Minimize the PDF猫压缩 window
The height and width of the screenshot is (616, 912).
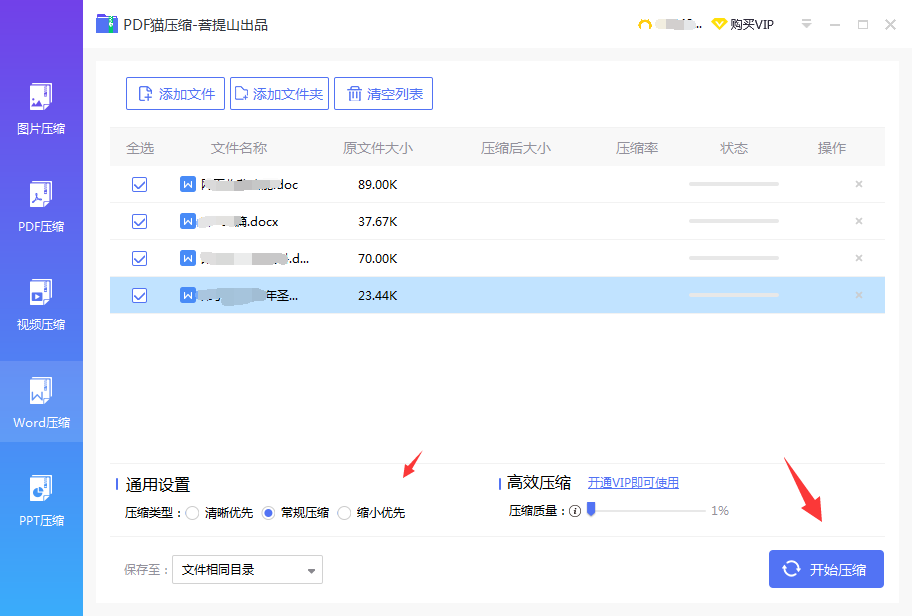coord(835,25)
